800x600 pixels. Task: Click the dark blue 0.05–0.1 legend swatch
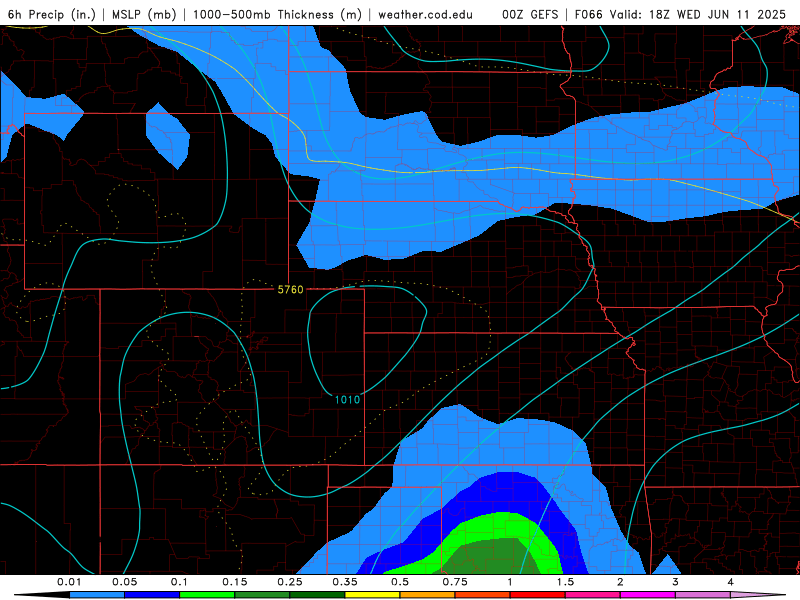152,595
